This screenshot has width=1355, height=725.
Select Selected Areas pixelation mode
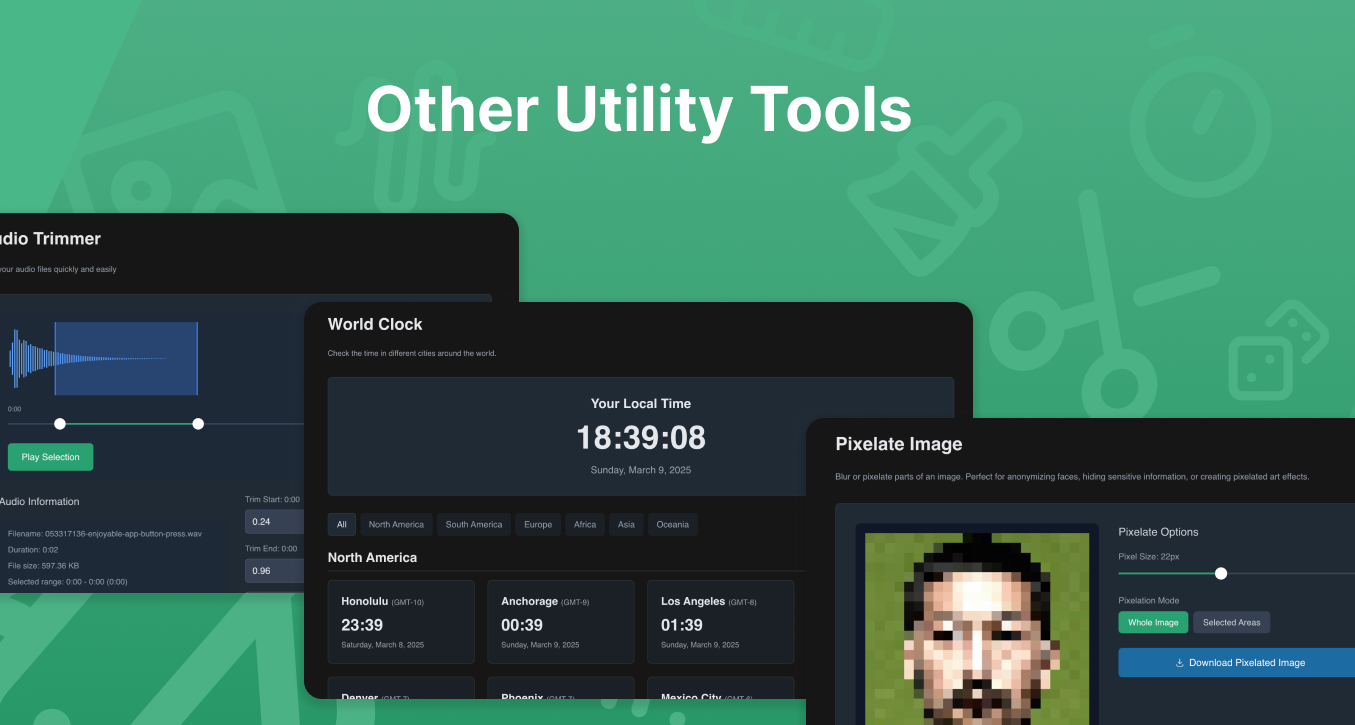point(1231,622)
